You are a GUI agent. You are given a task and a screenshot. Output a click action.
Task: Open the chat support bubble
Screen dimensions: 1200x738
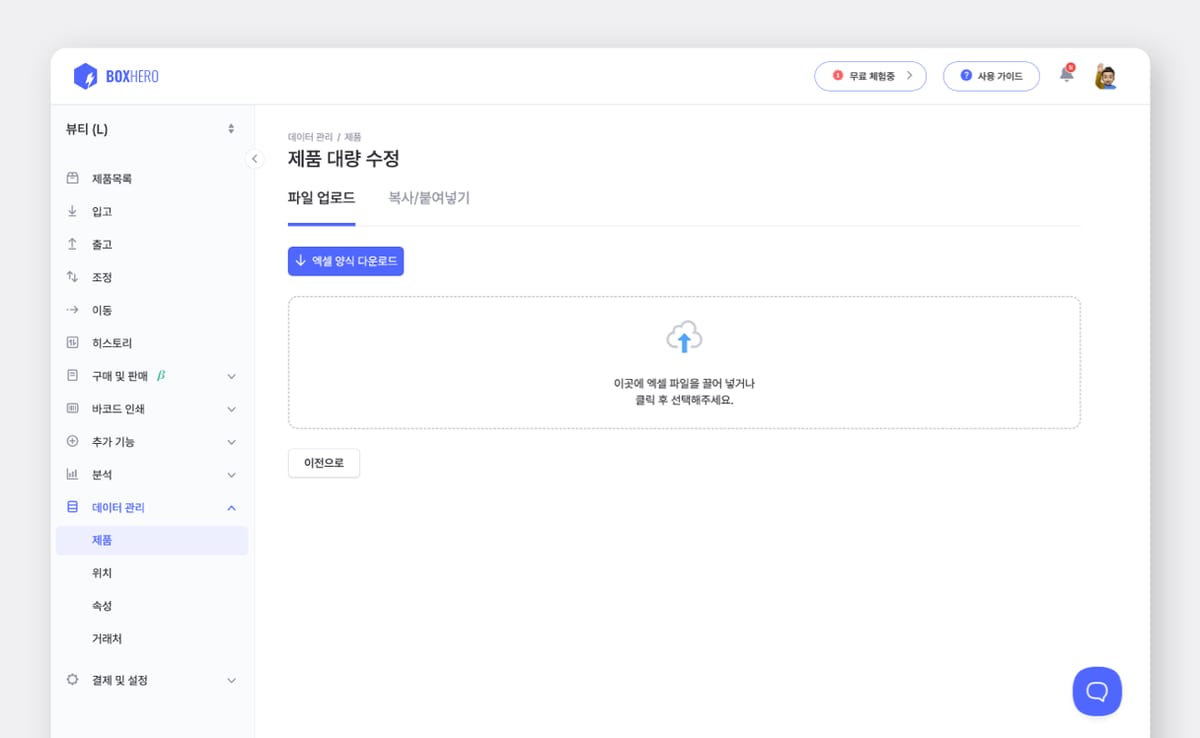(x=1097, y=691)
